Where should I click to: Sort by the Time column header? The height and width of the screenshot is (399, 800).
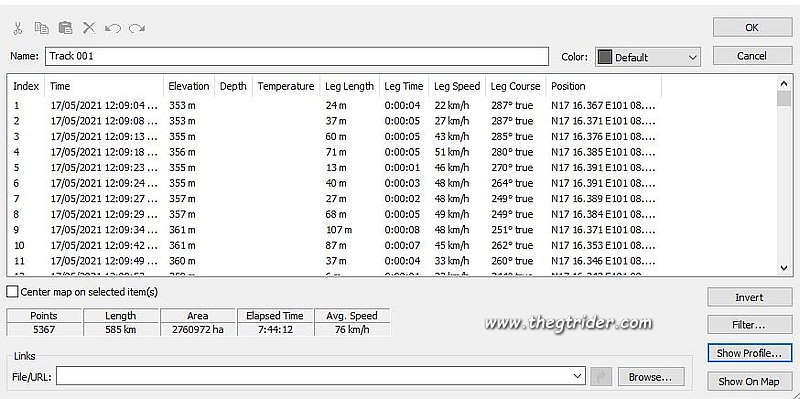pyautogui.click(x=104, y=86)
